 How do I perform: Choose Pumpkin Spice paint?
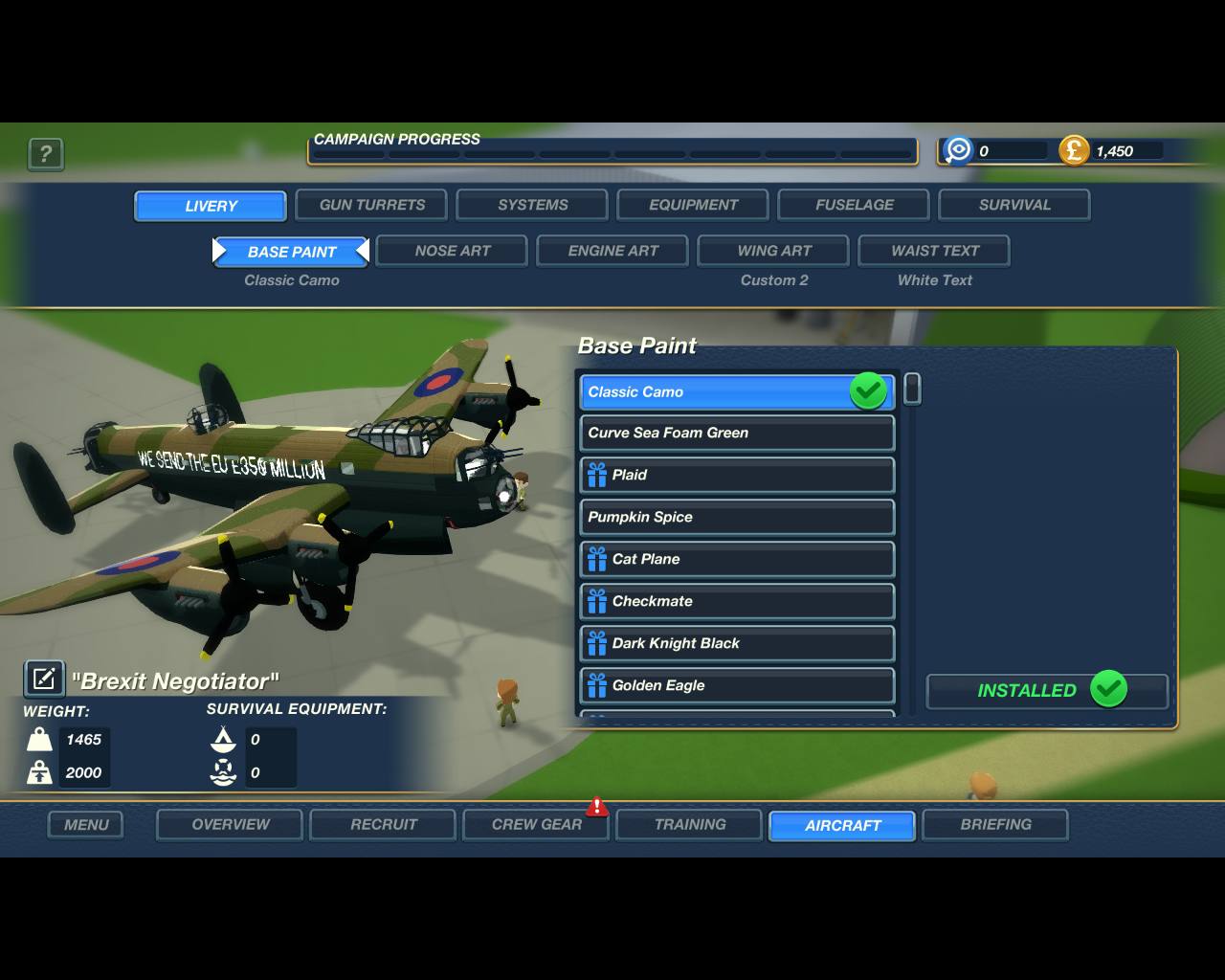737,517
